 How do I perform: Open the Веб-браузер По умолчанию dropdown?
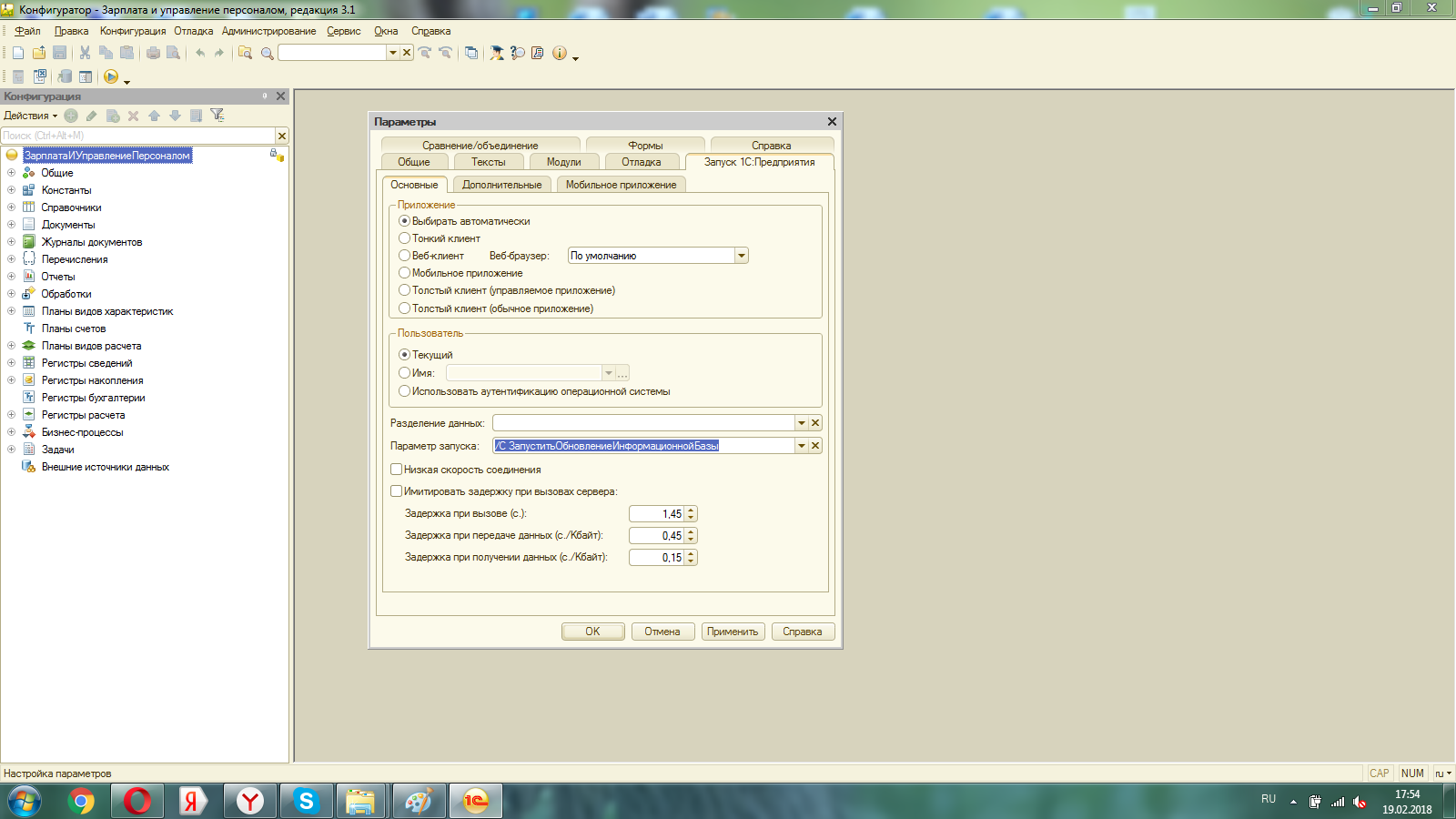point(742,256)
